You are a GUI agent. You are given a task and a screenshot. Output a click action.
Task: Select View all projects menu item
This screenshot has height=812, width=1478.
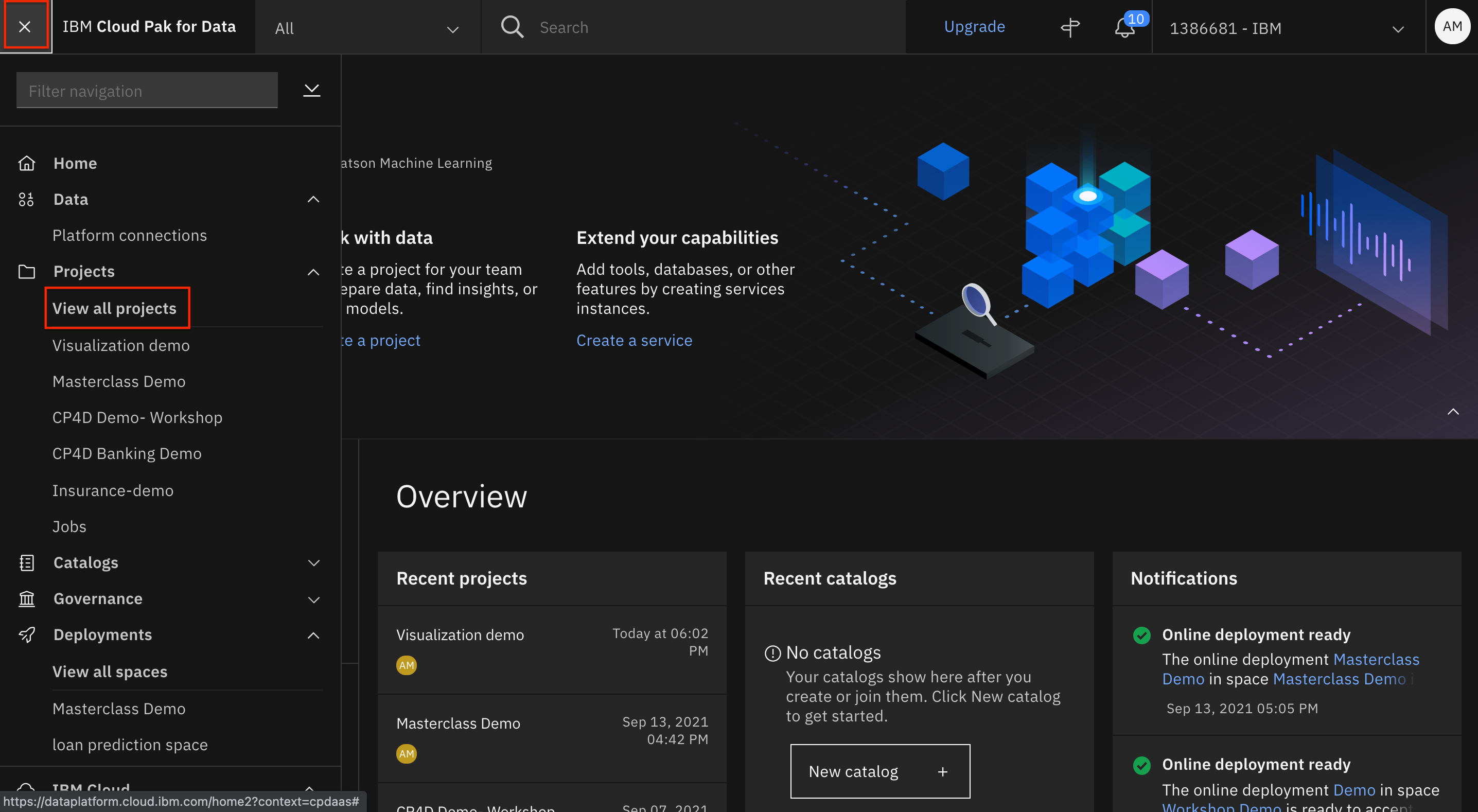pyautogui.click(x=114, y=307)
